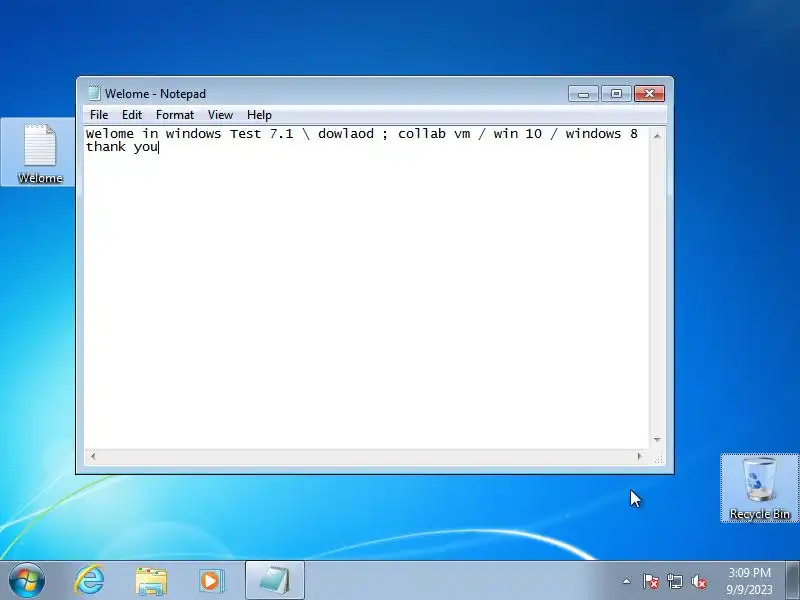This screenshot has width=800, height=600.
Task: Click the word "dowlaod" in the text
Action: pyautogui.click(x=345, y=134)
